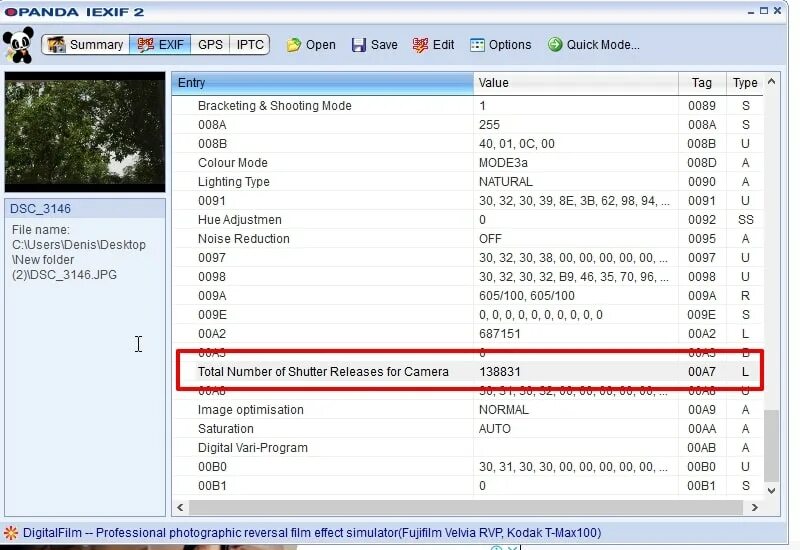This screenshot has width=800, height=550.
Task: Switch to the EXIF tab
Action: [x=160, y=45]
